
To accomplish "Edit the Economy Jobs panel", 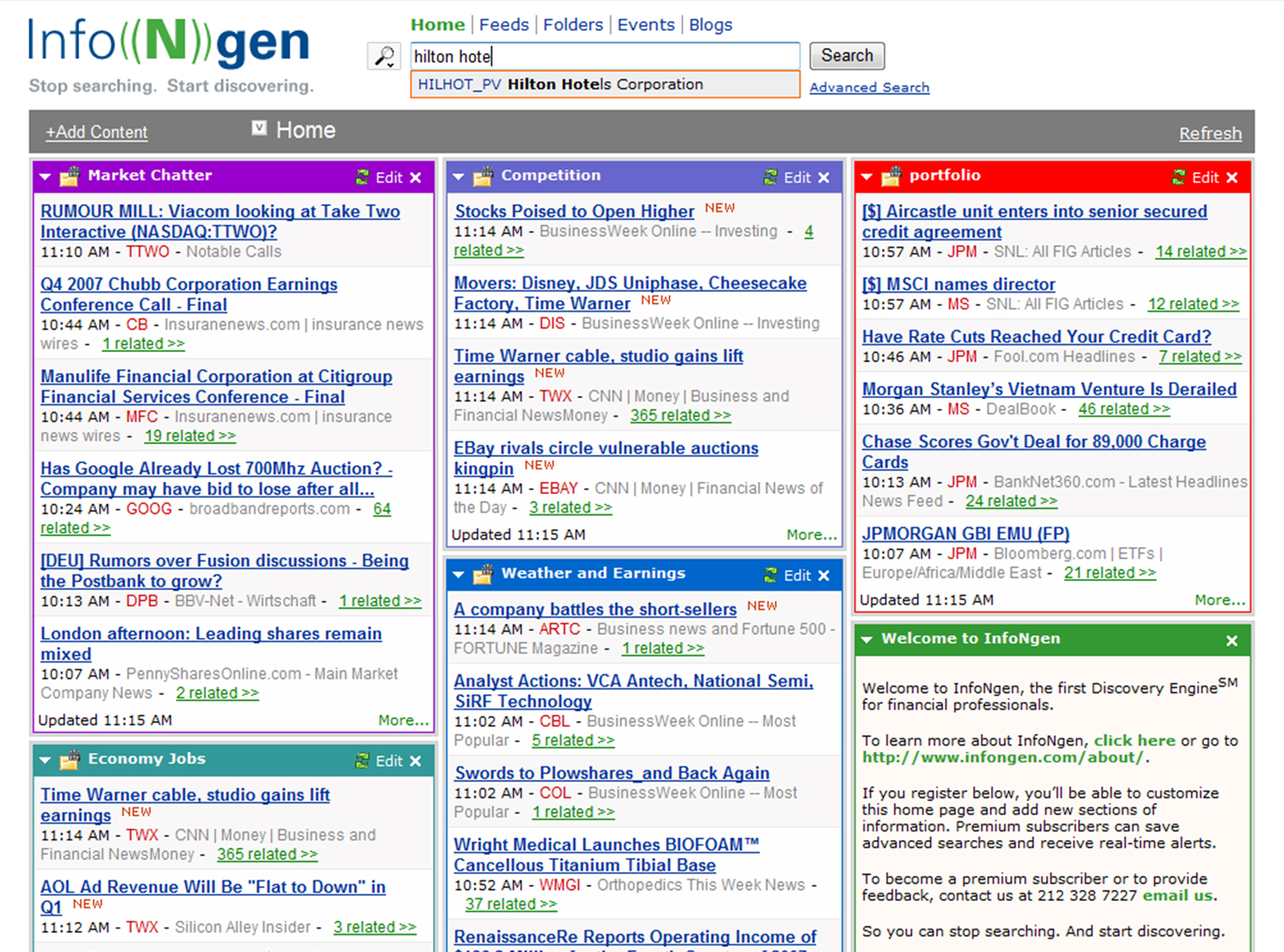I will 389,761.
